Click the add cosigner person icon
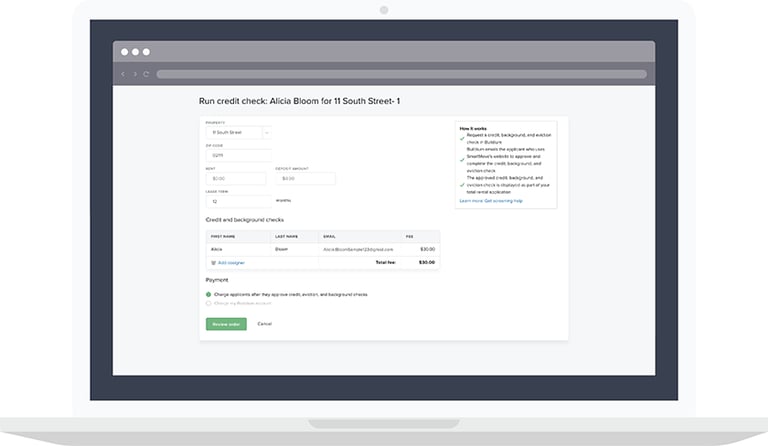 pyautogui.click(x=213, y=262)
